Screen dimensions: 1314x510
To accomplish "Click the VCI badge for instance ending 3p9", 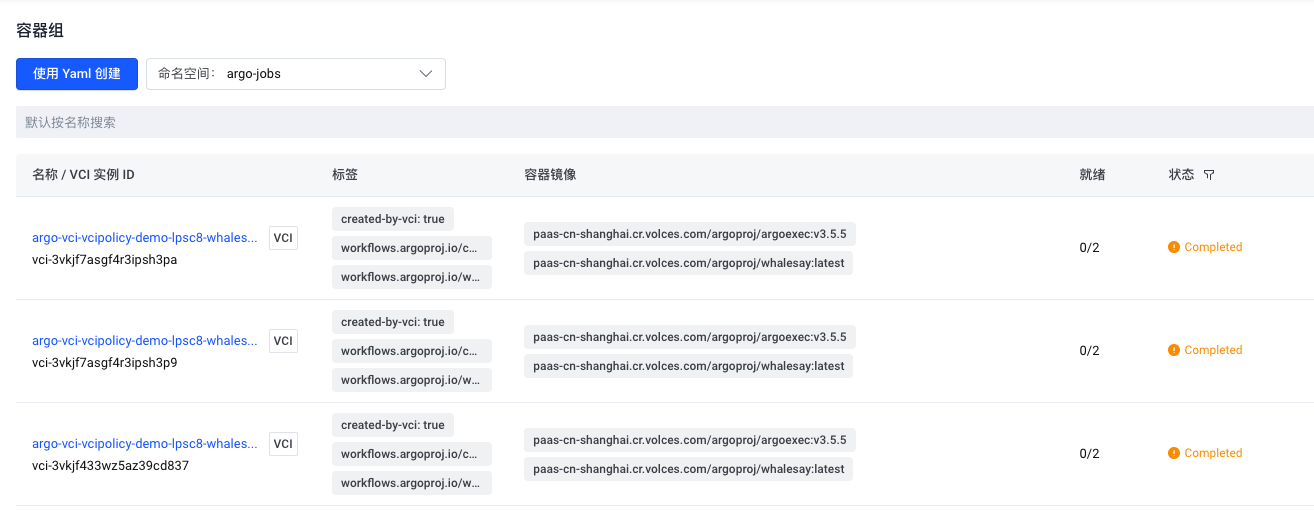I will (284, 341).
